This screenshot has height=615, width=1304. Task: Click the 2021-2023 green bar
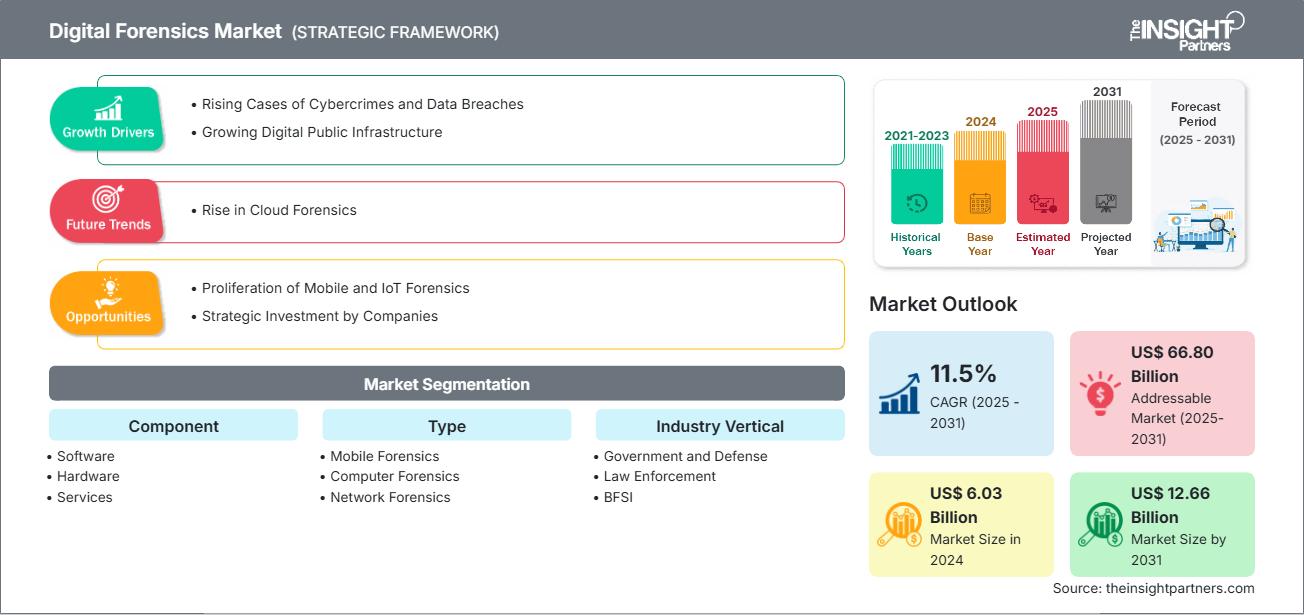coord(916,183)
